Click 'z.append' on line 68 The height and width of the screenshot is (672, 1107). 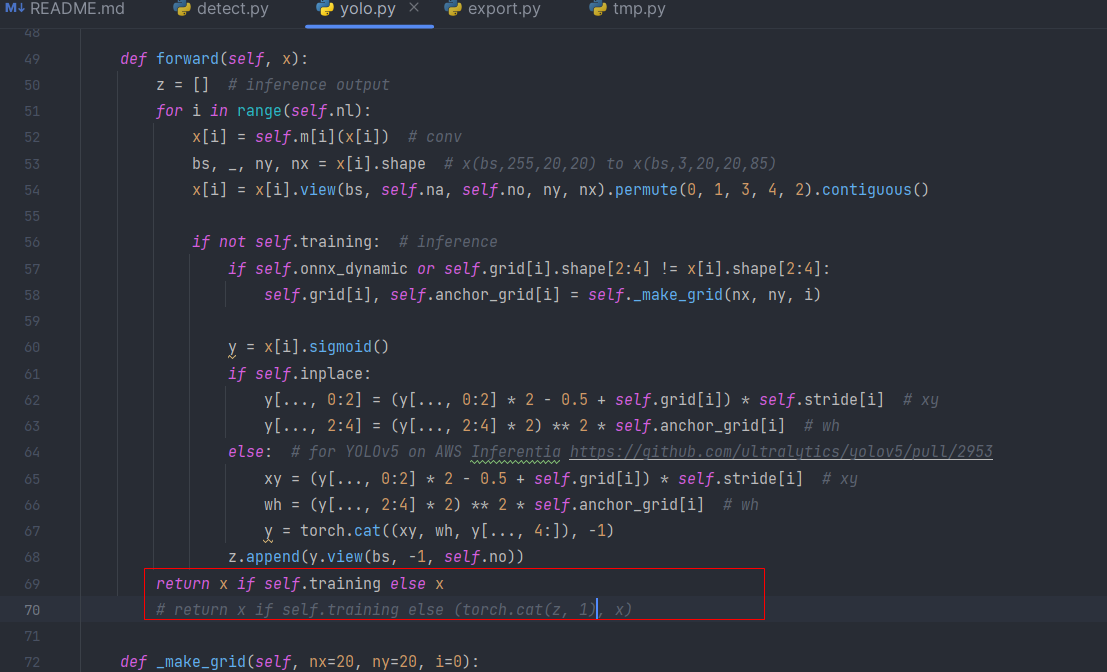(x=264, y=557)
